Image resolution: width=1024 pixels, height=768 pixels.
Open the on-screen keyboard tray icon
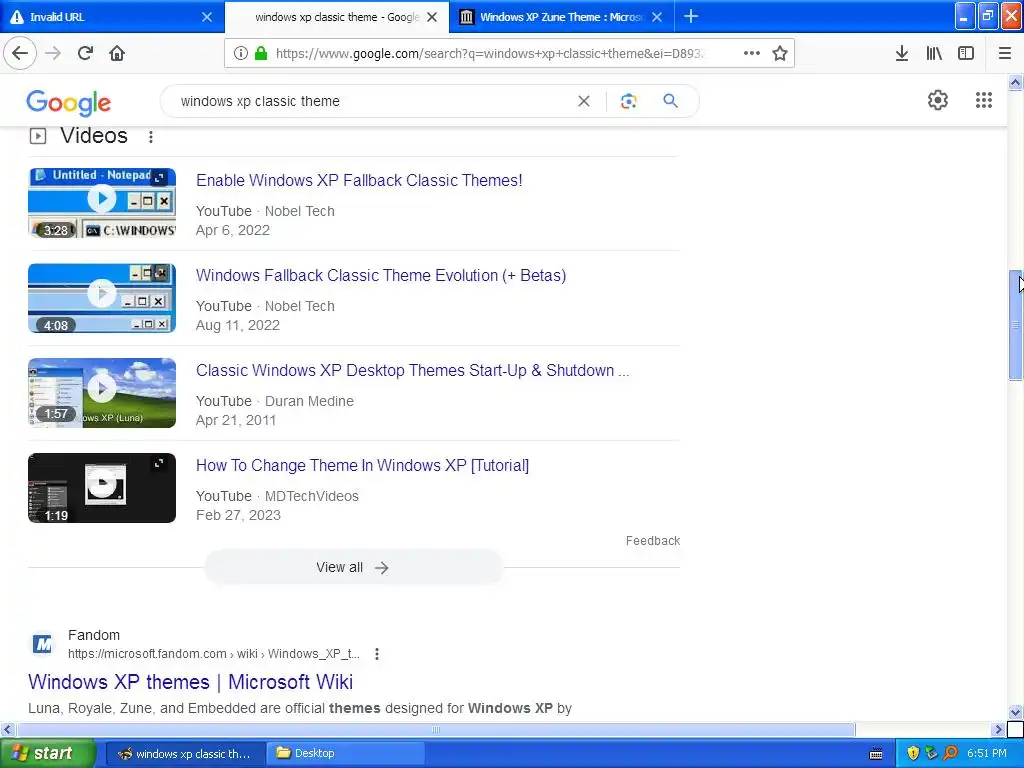pyautogui.click(x=876, y=754)
